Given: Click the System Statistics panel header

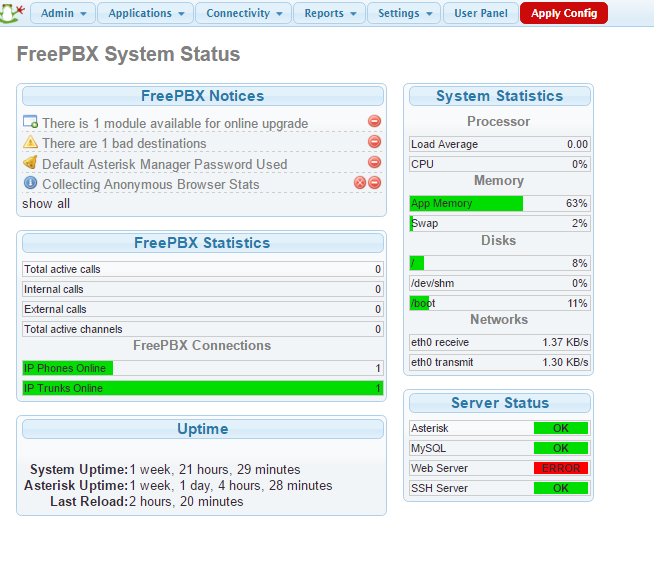Looking at the screenshot, I should click(500, 96).
